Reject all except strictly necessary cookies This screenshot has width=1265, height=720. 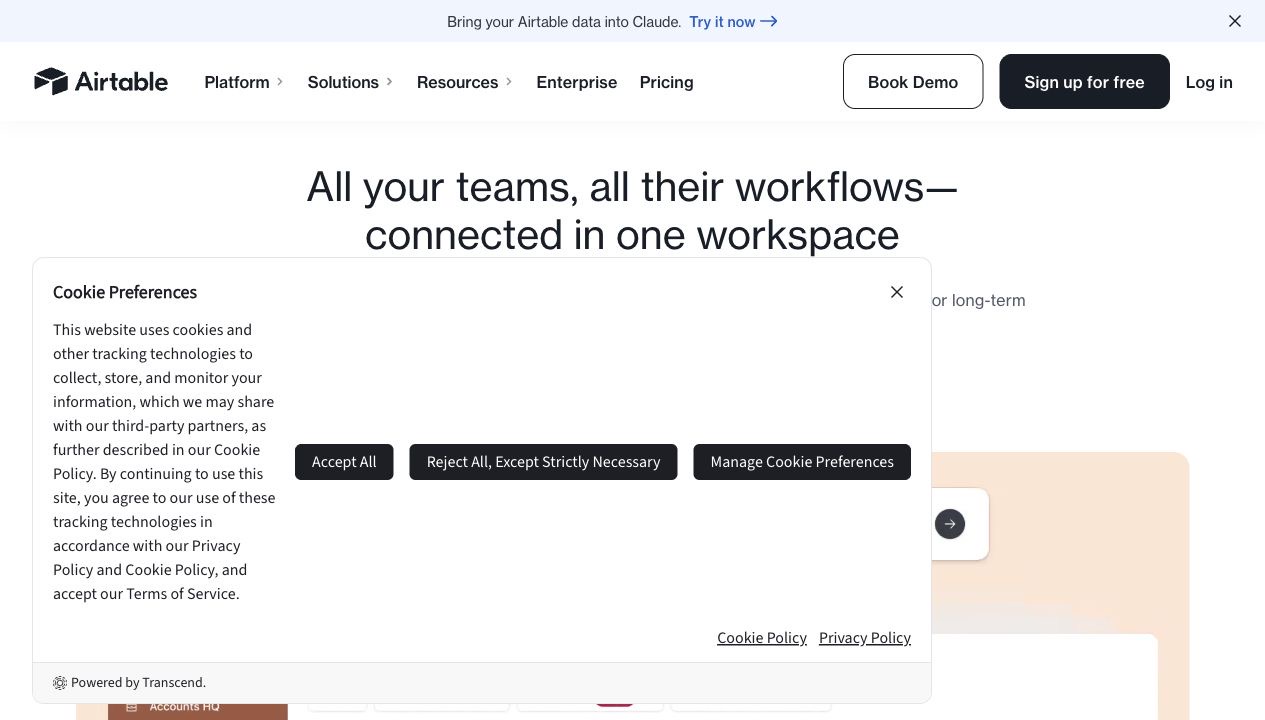(x=543, y=462)
